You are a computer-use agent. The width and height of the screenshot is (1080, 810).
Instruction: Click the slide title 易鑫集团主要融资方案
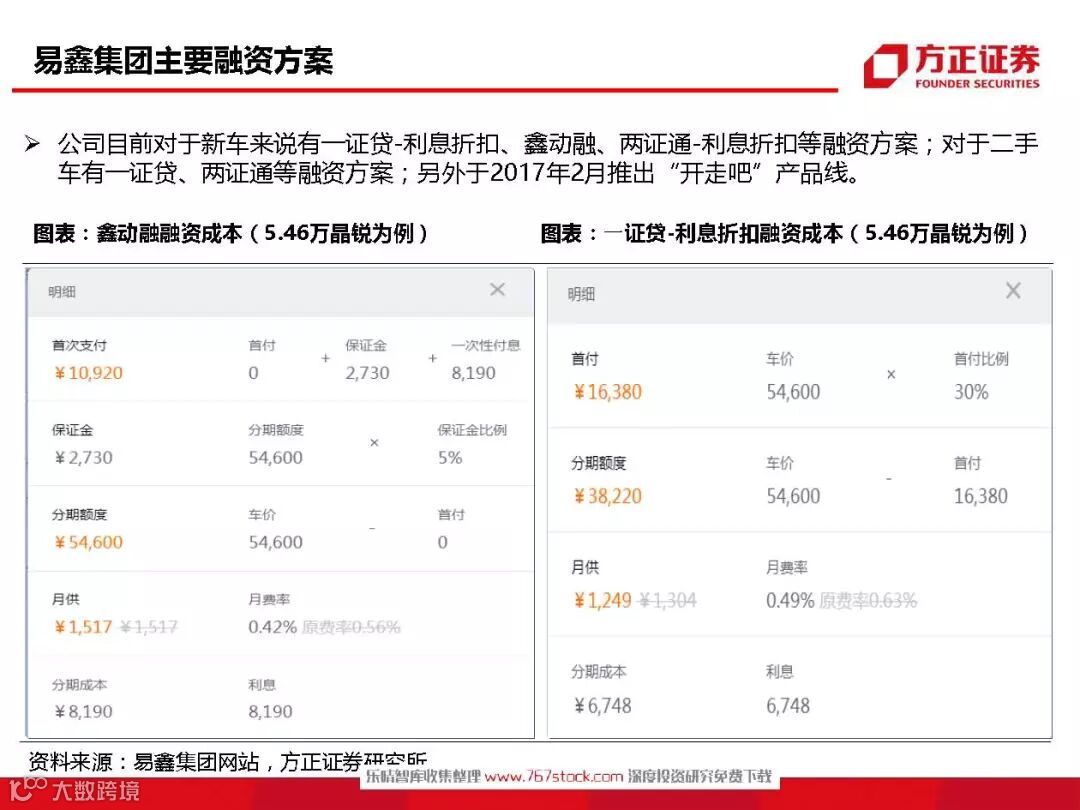pyautogui.click(x=183, y=61)
